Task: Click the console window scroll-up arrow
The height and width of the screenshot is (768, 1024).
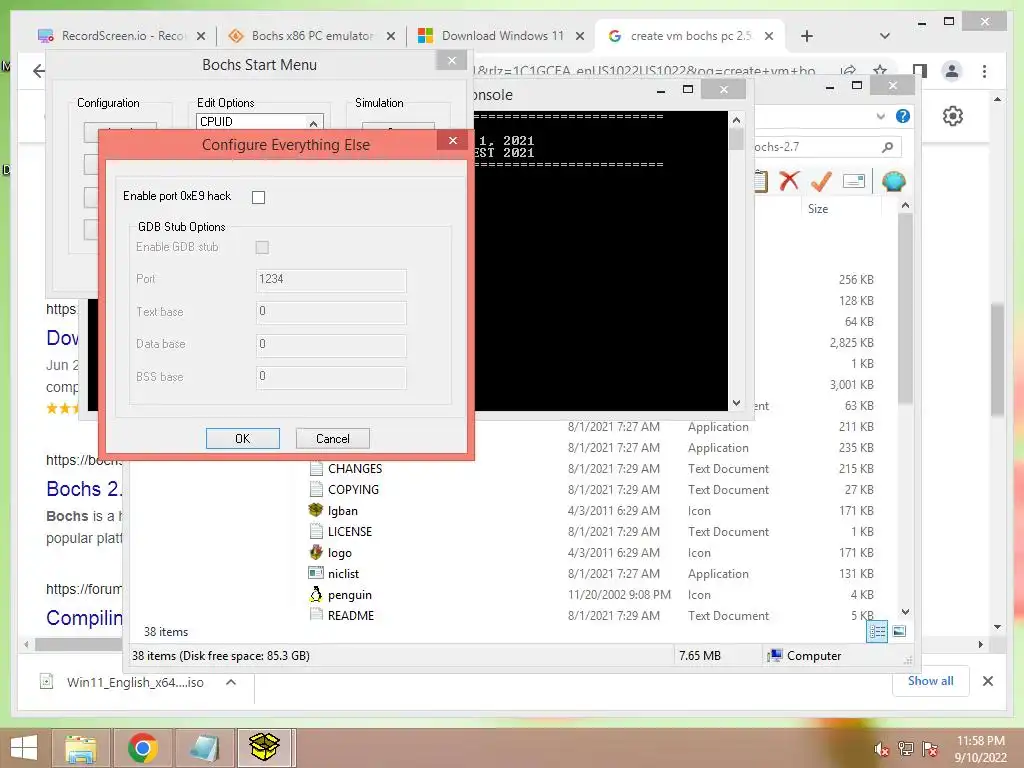Action: [x=736, y=120]
